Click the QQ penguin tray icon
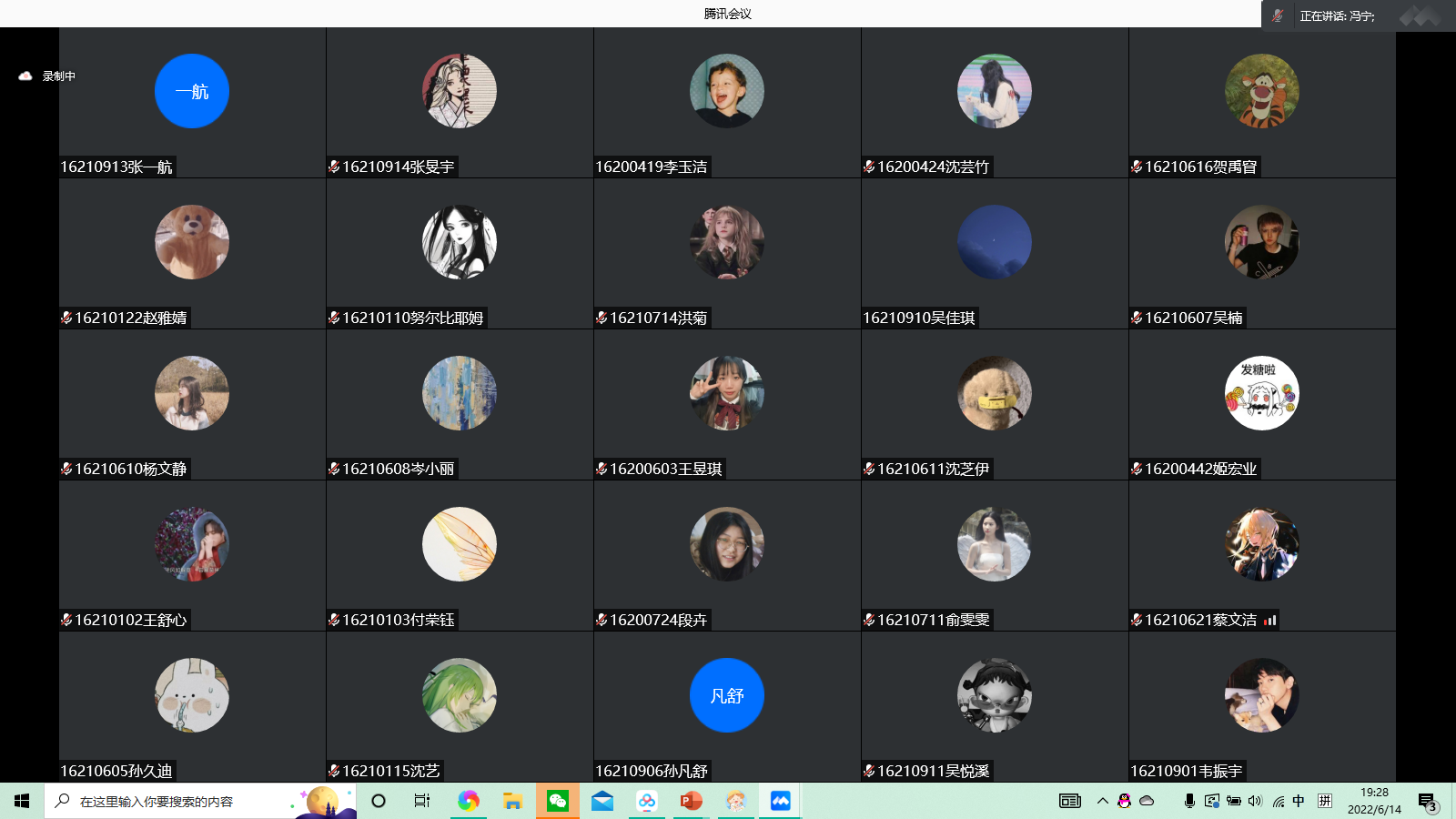 [1125, 801]
